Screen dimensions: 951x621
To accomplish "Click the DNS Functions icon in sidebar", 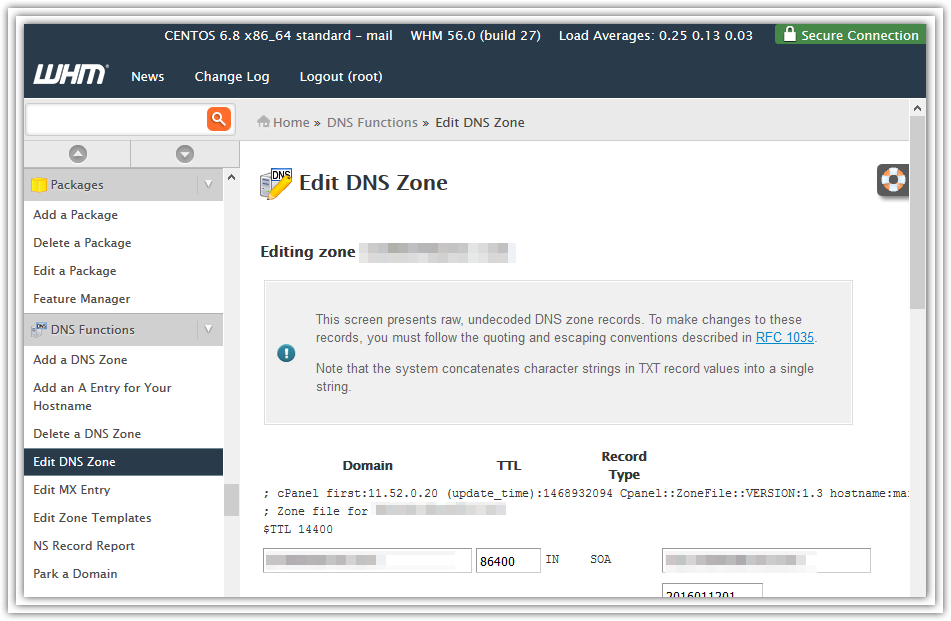I will (x=40, y=329).
